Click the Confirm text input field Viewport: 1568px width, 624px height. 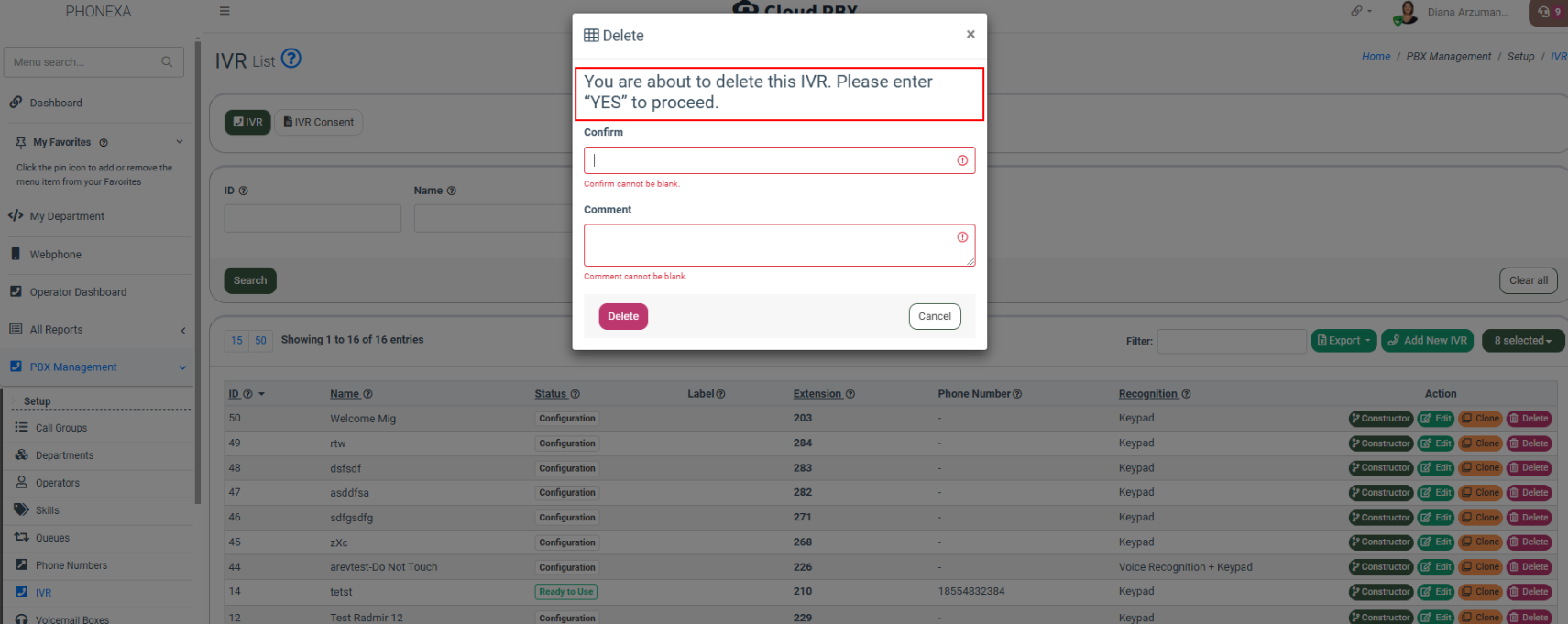tap(770, 160)
